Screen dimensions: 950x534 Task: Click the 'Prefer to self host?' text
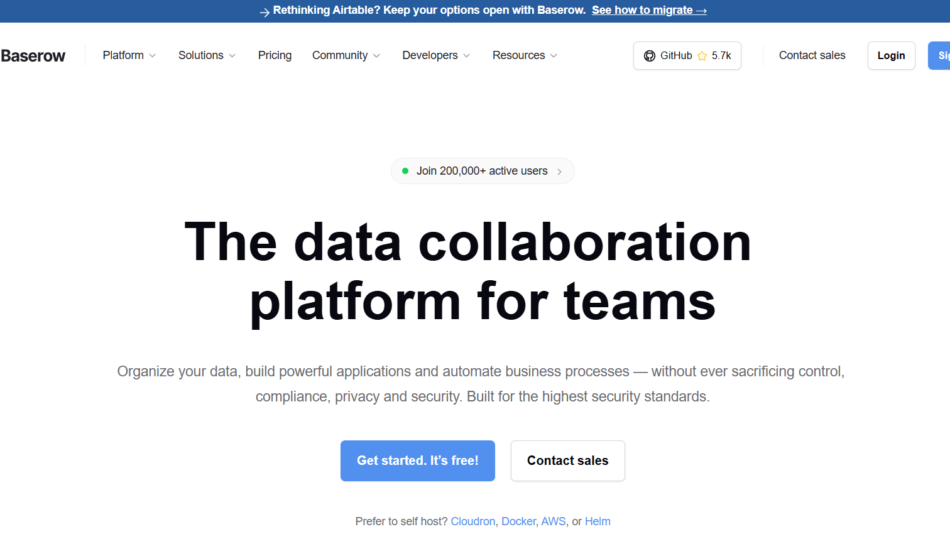[401, 521]
